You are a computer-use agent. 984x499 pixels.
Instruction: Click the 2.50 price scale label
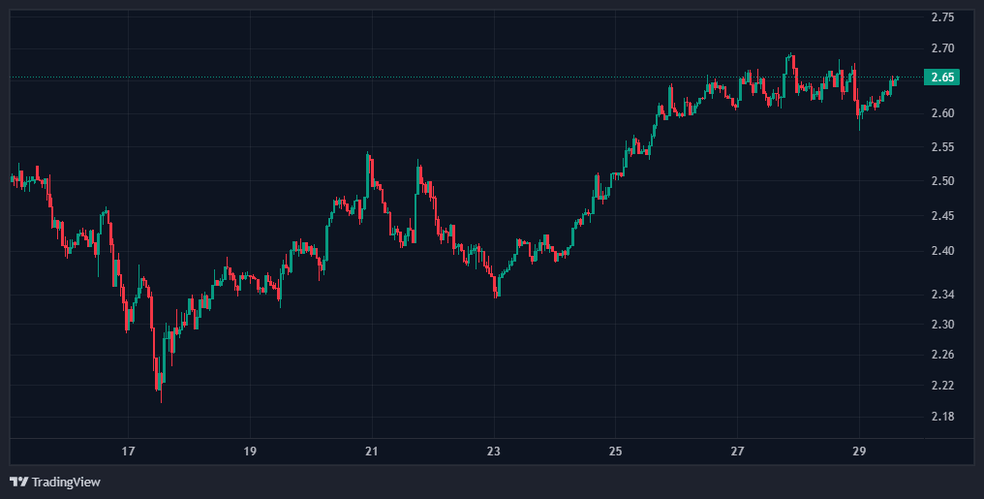pyautogui.click(x=942, y=181)
